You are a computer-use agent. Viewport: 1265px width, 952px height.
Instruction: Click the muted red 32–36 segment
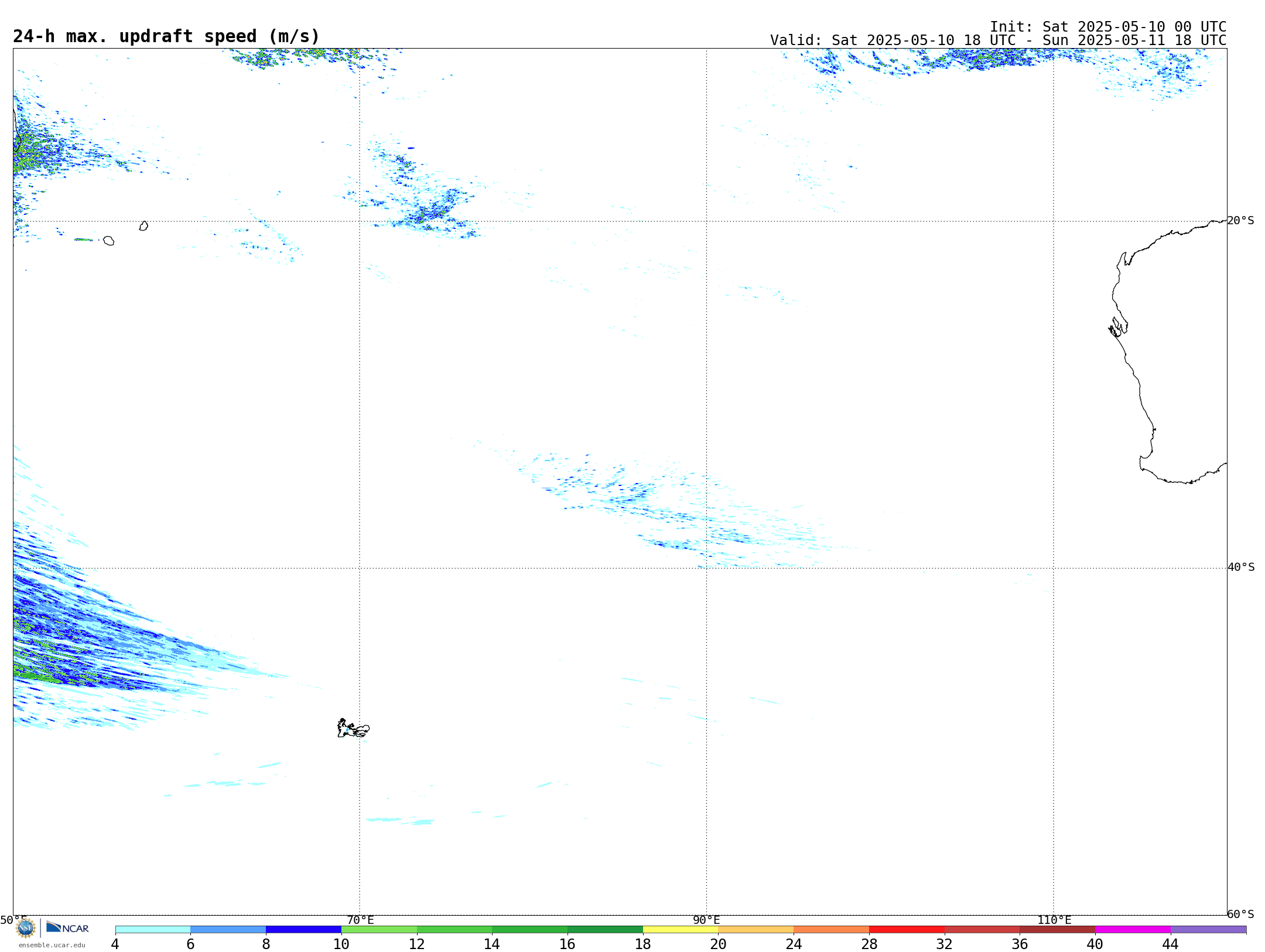pyautogui.click(x=982, y=929)
